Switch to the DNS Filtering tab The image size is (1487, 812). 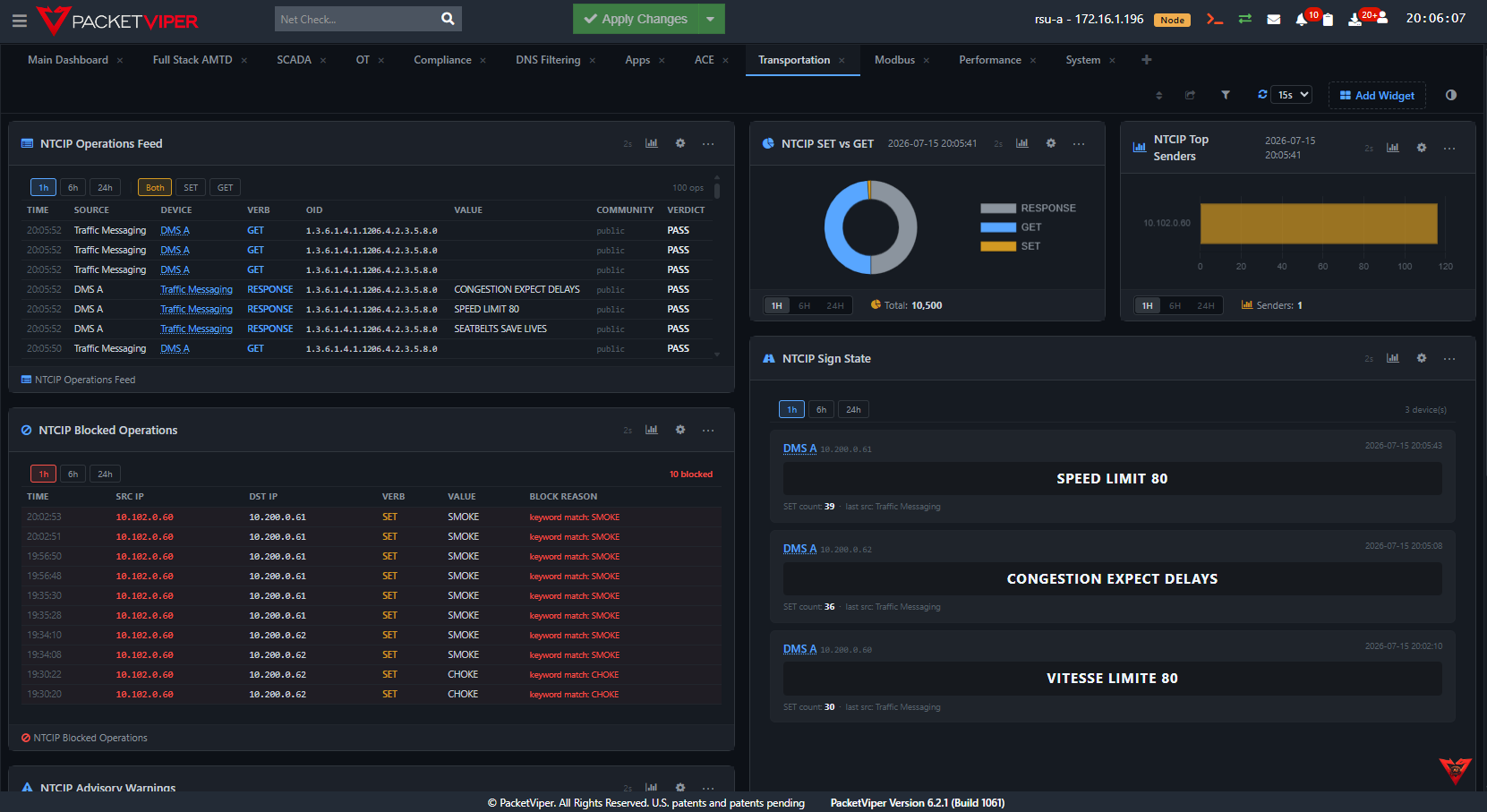pyautogui.click(x=548, y=60)
